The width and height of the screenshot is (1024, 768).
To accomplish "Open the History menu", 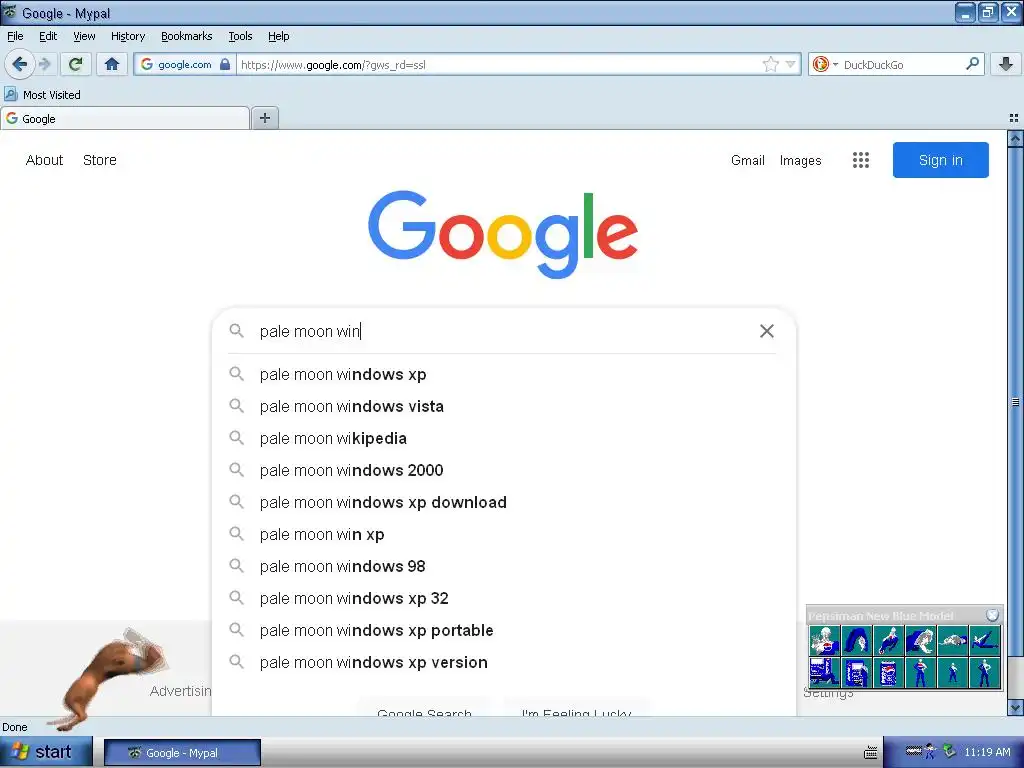I will (127, 36).
